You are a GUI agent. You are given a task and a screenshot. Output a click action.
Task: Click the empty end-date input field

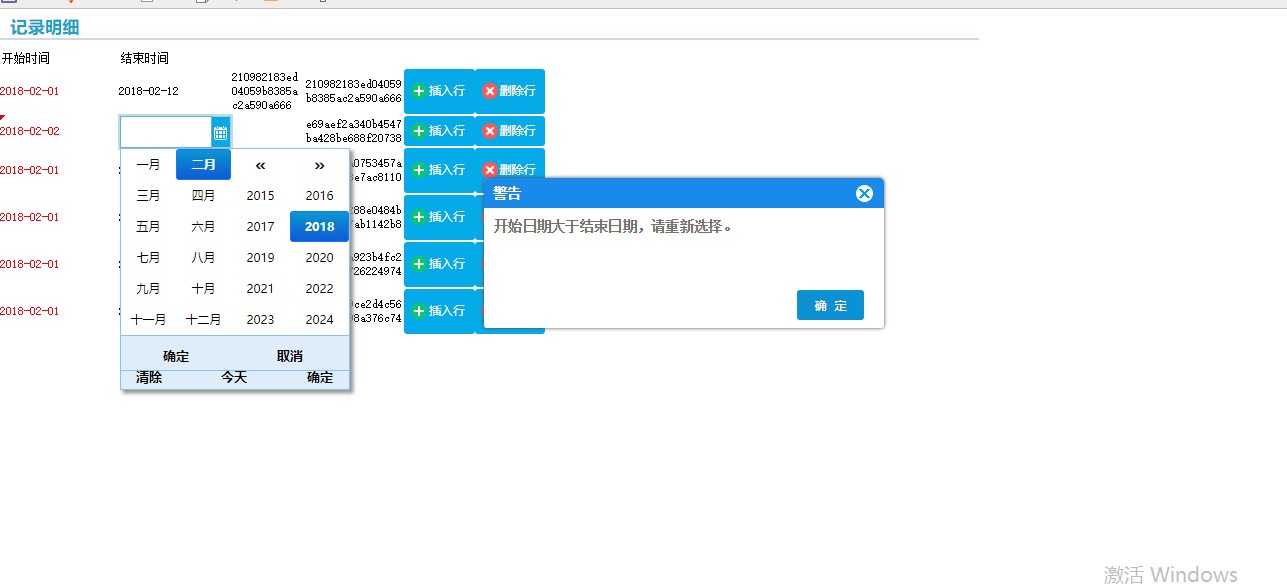click(166, 132)
